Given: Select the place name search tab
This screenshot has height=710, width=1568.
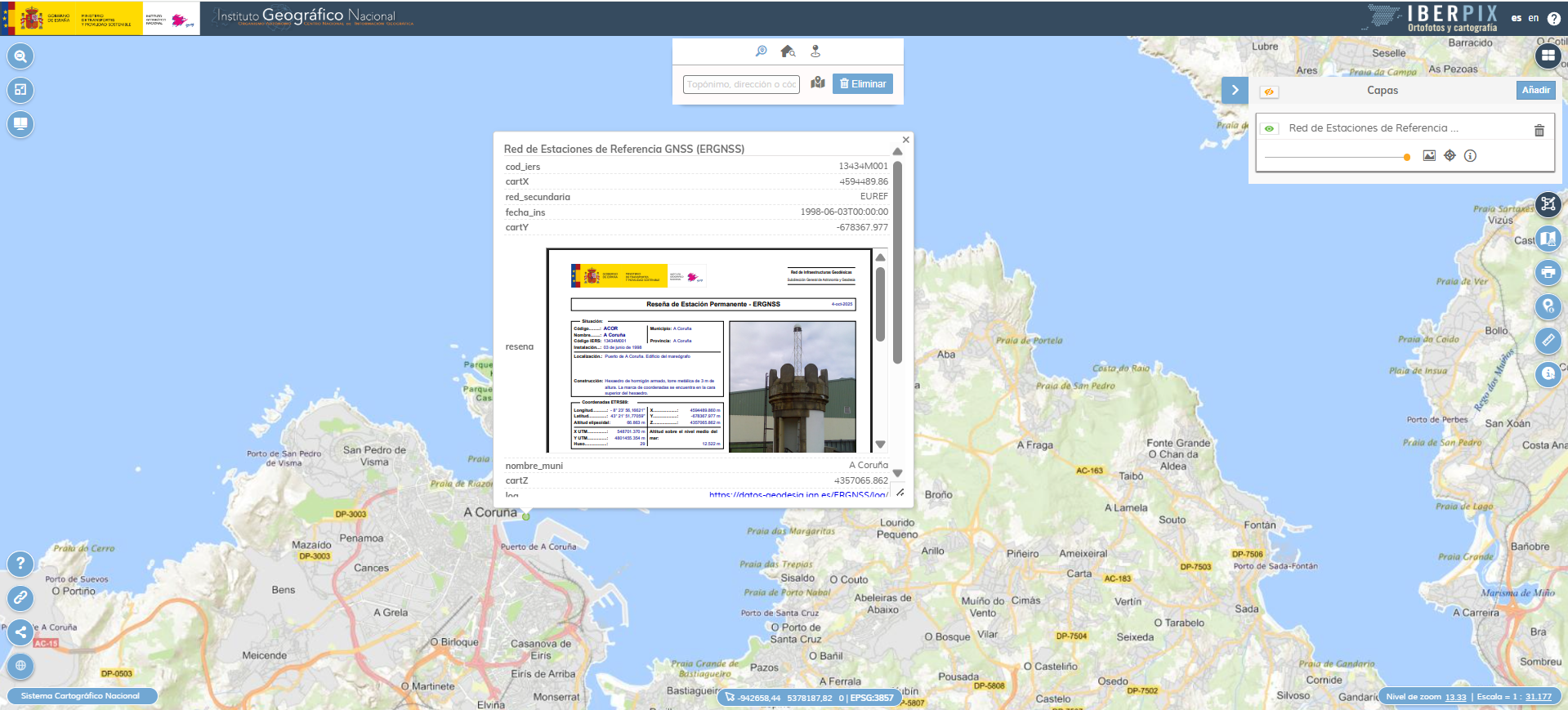Looking at the screenshot, I should [761, 51].
